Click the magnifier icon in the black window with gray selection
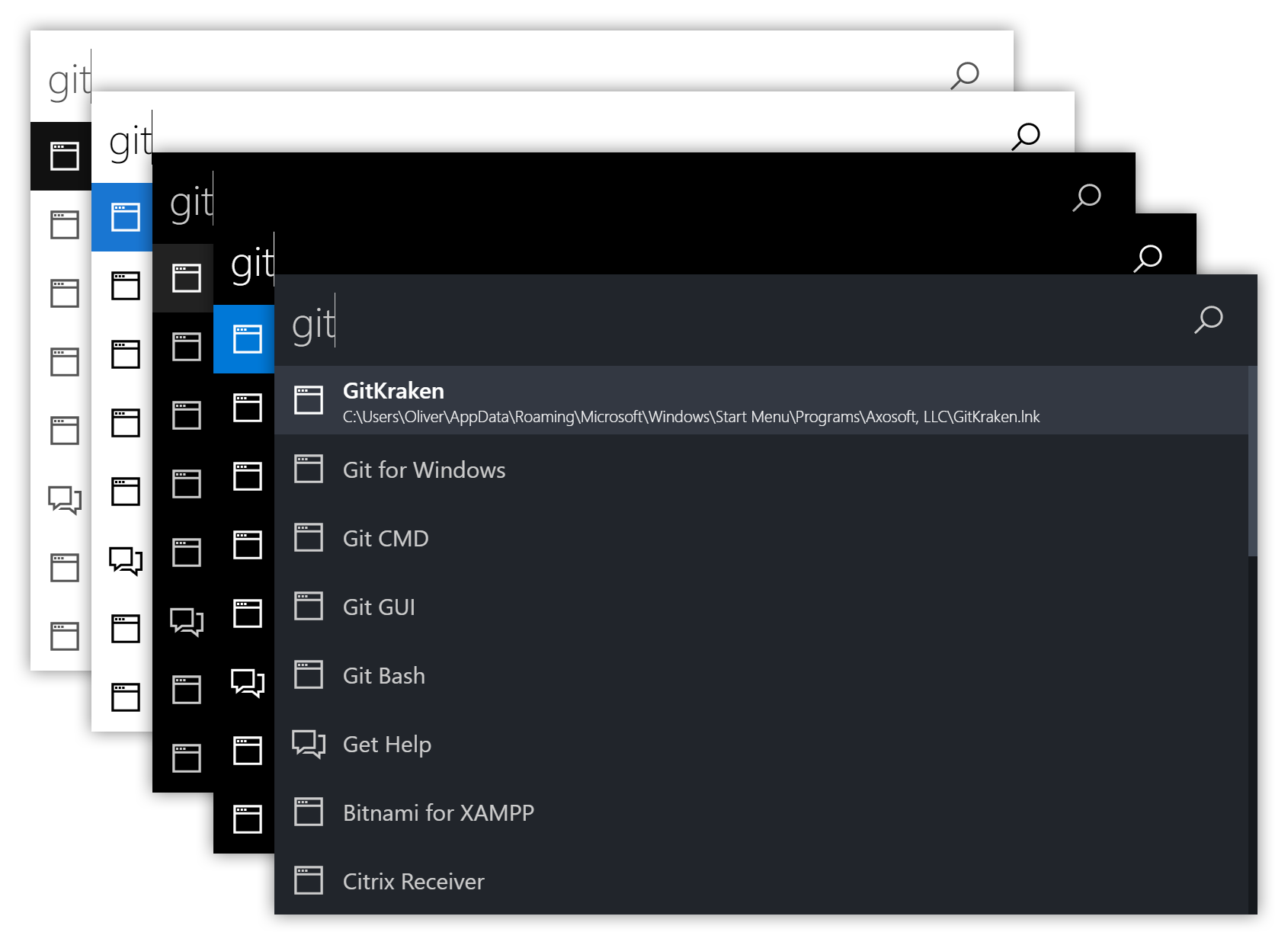 click(1087, 197)
